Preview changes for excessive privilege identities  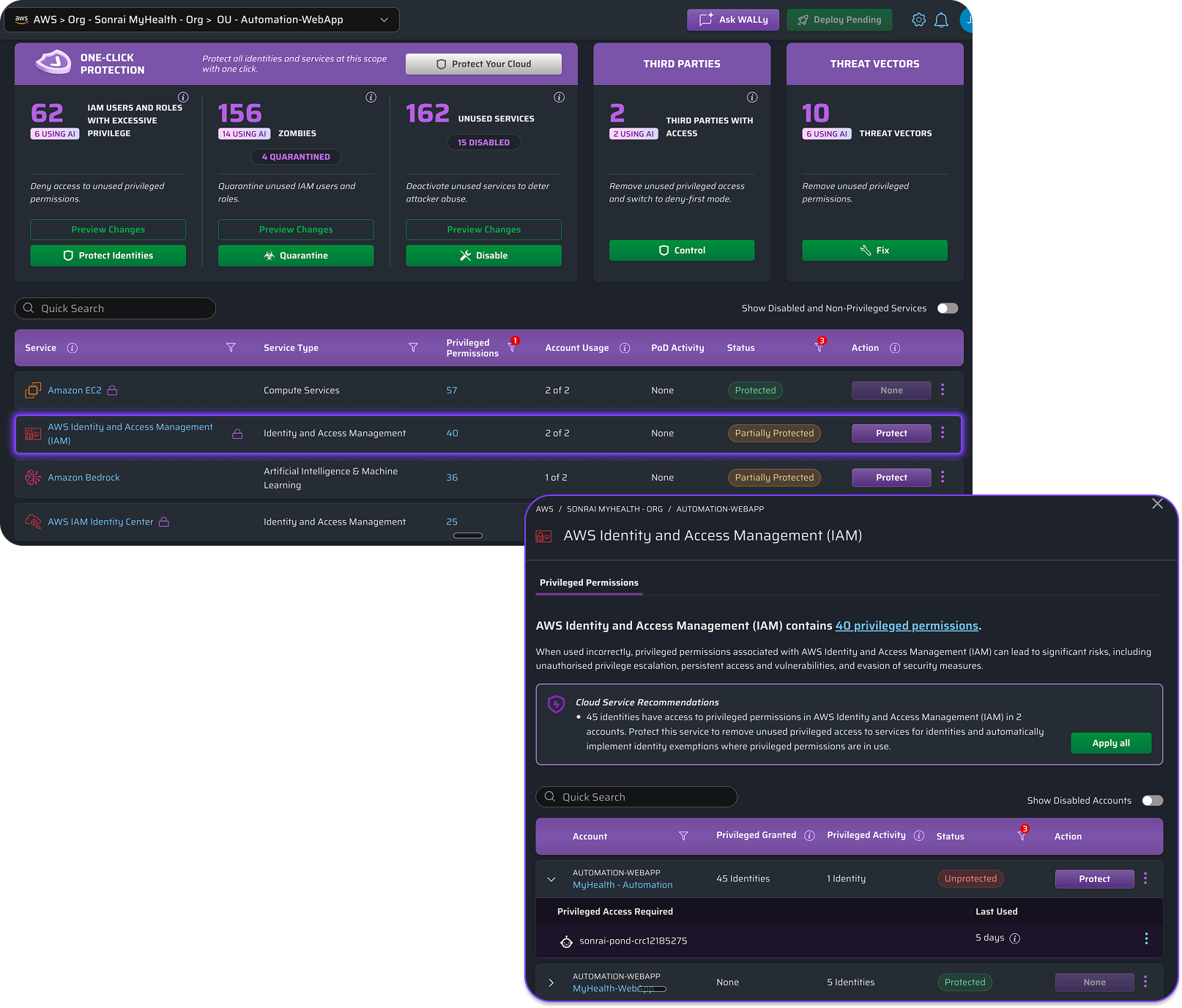(108, 229)
